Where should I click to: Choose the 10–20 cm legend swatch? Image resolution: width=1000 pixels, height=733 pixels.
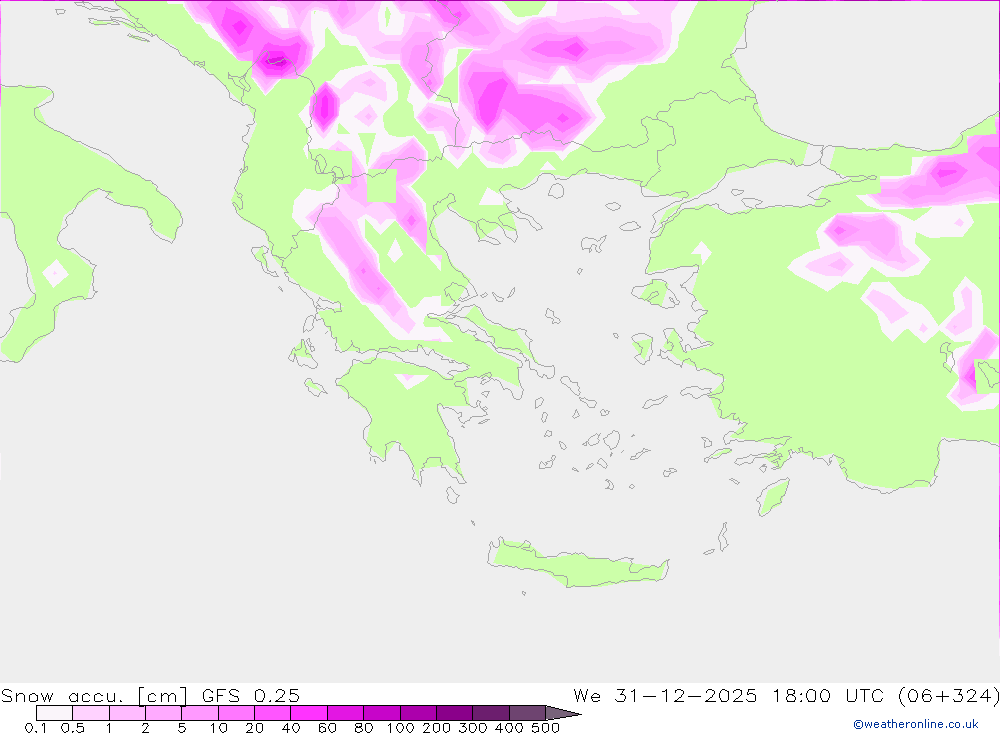tap(237, 713)
